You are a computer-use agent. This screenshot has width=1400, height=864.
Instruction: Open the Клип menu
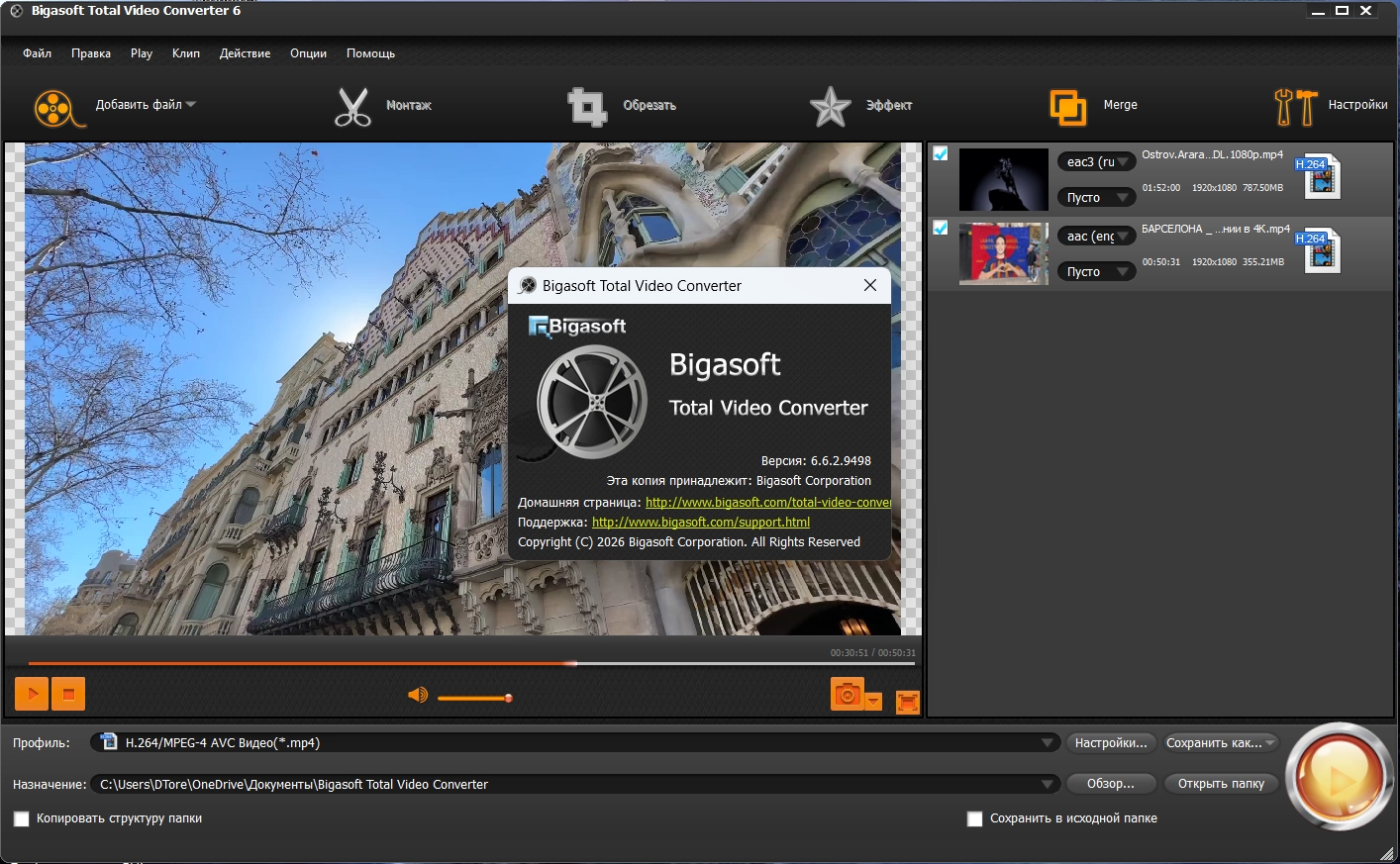click(186, 53)
